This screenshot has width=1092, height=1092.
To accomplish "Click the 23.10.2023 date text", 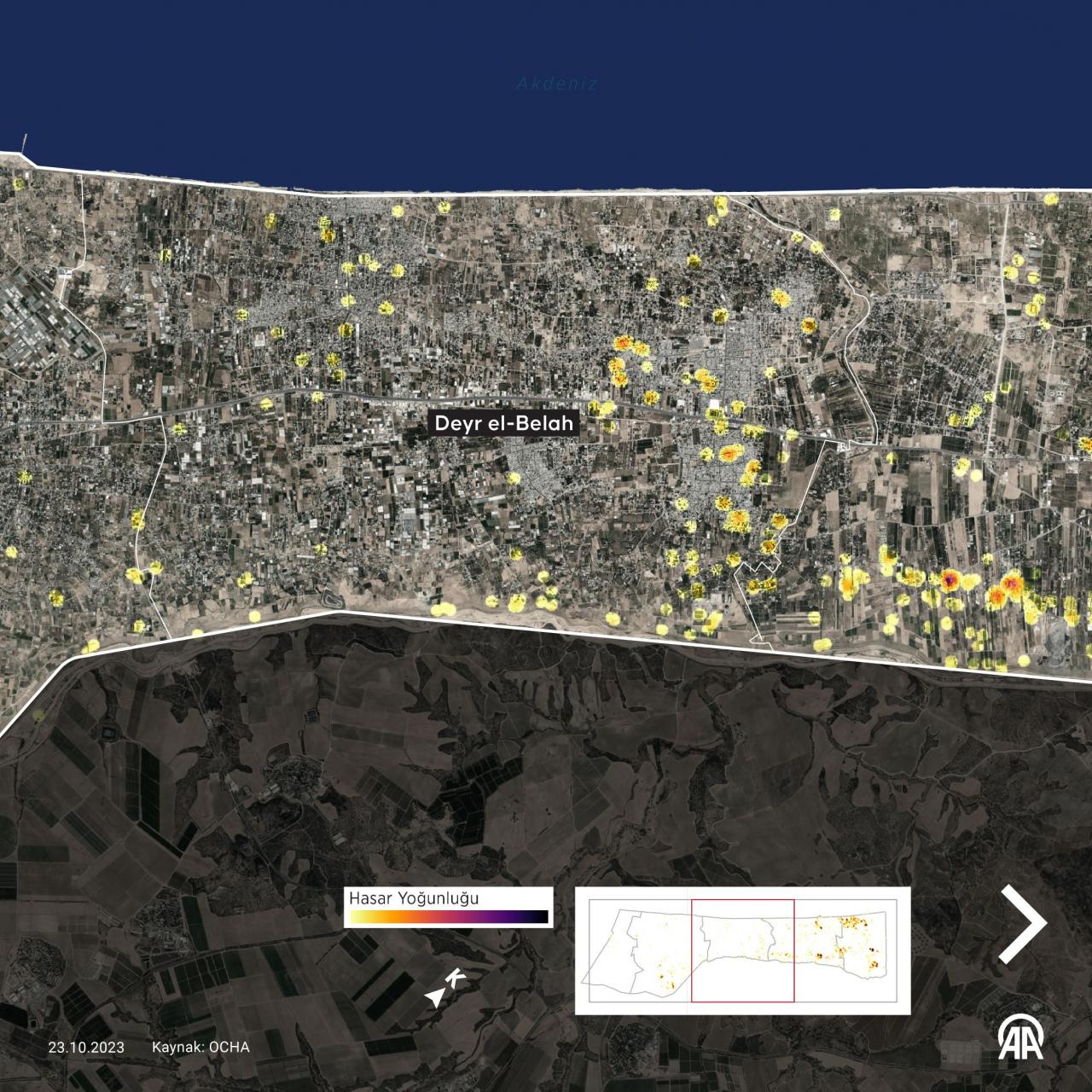I will [x=86, y=1047].
